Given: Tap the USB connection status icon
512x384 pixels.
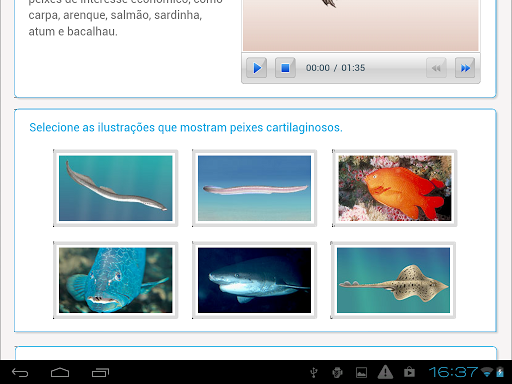Looking at the screenshot, I should 314,372.
